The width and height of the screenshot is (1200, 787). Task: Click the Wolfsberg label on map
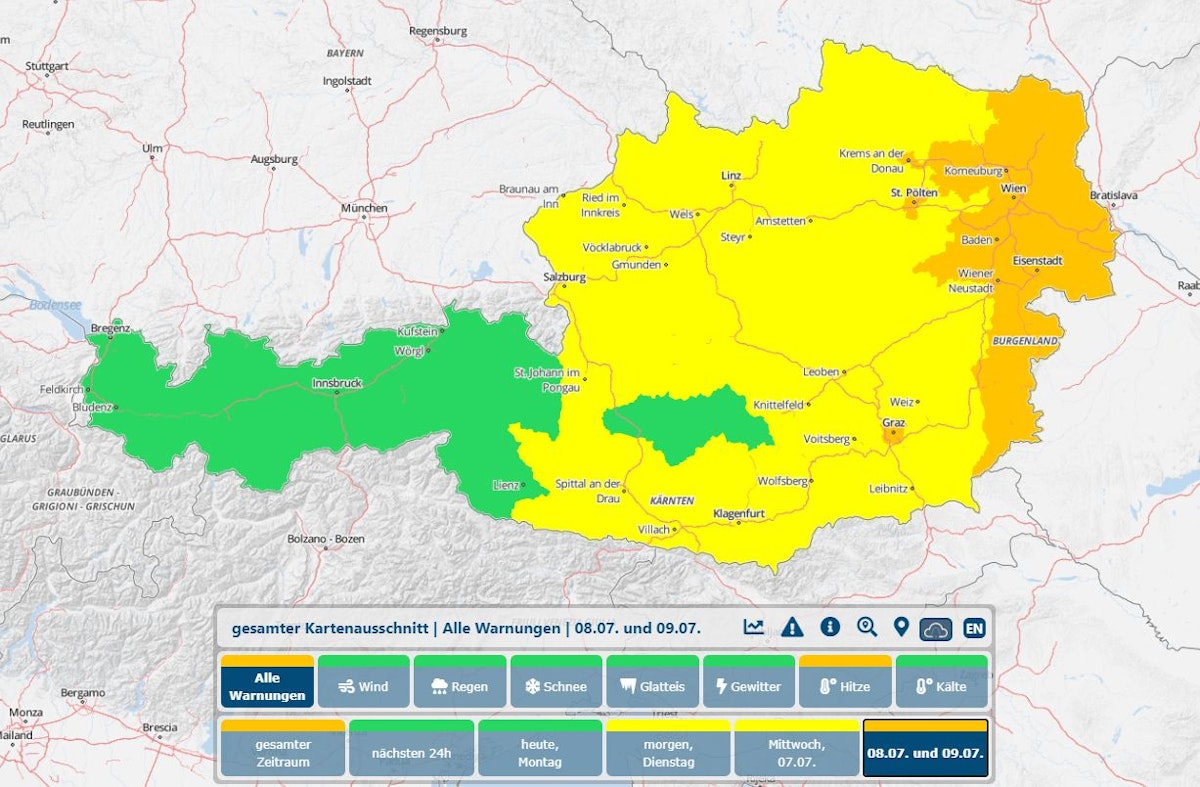pos(782,481)
